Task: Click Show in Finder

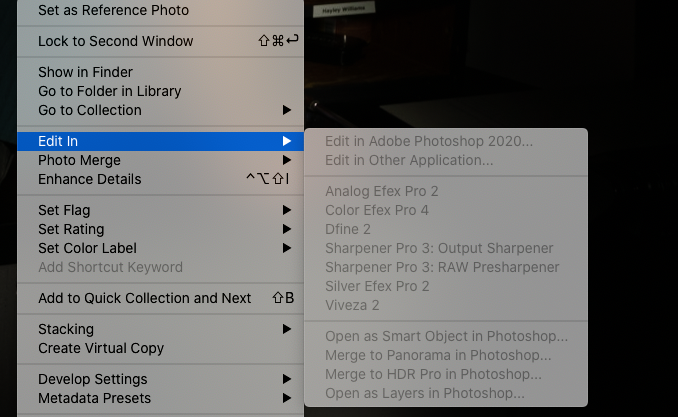Action: [x=85, y=72]
